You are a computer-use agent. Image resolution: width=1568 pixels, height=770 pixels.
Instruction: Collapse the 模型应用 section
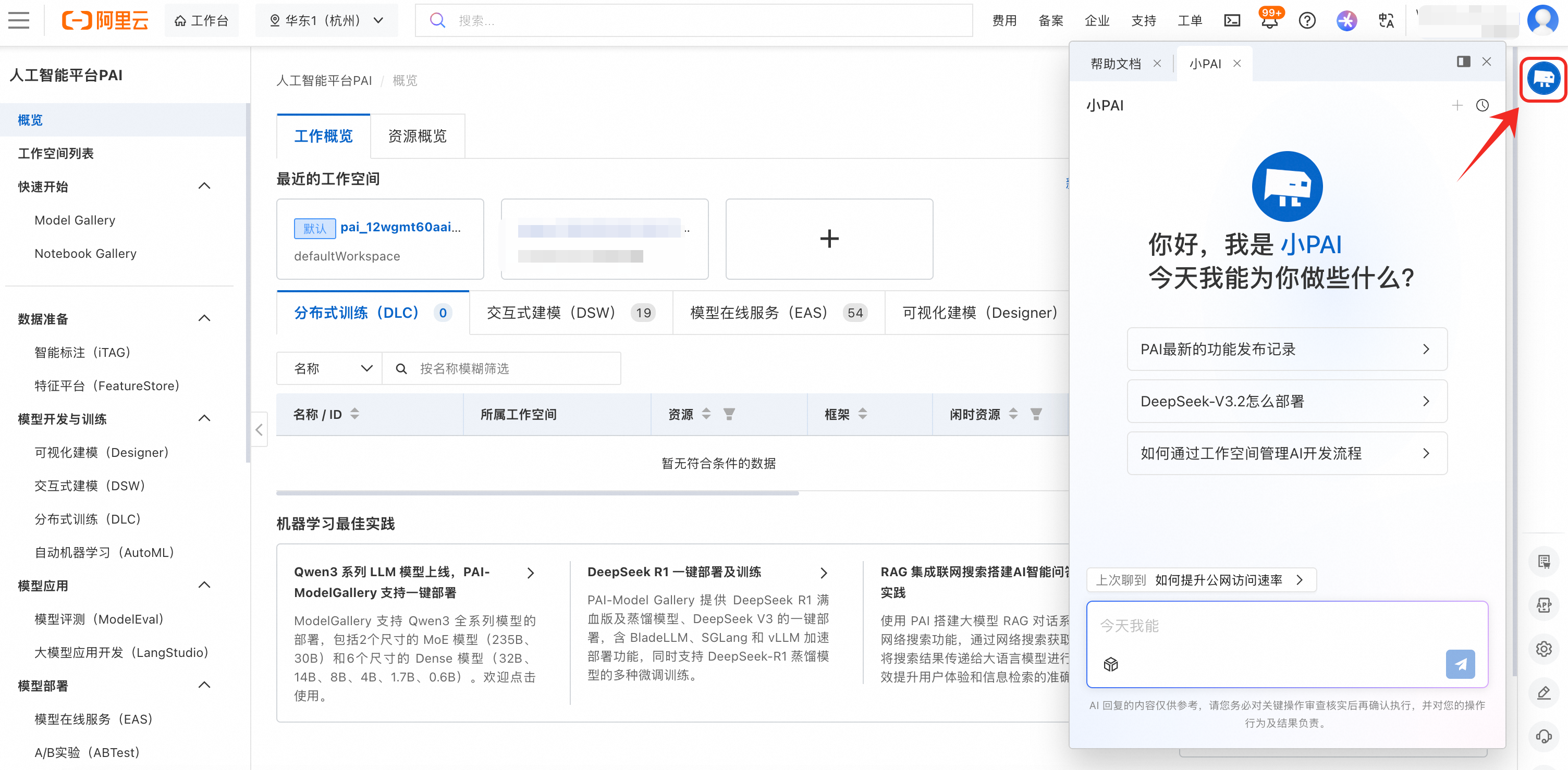(x=204, y=585)
